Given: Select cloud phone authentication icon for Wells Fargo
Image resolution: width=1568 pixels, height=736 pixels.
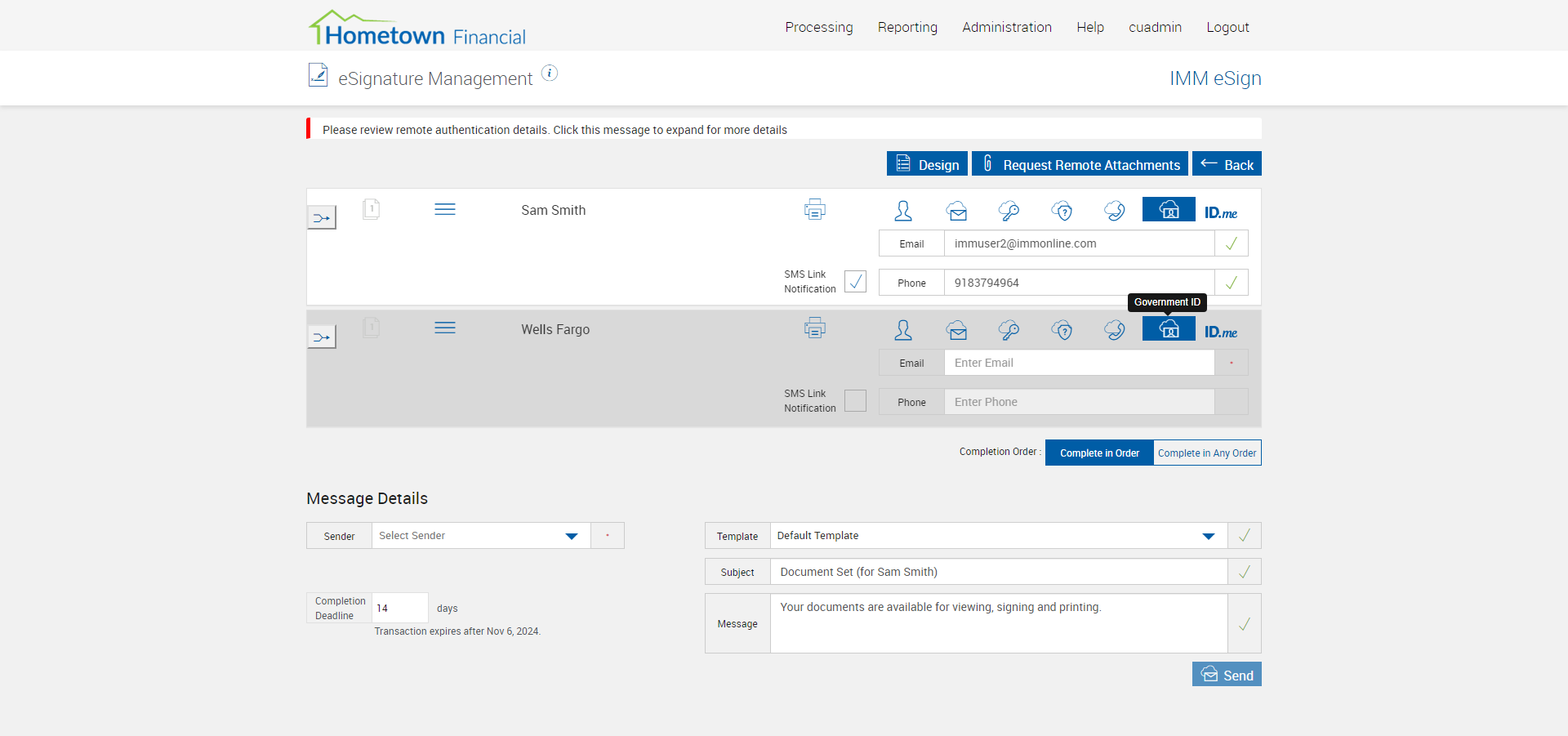Looking at the screenshot, I should click(x=1115, y=330).
